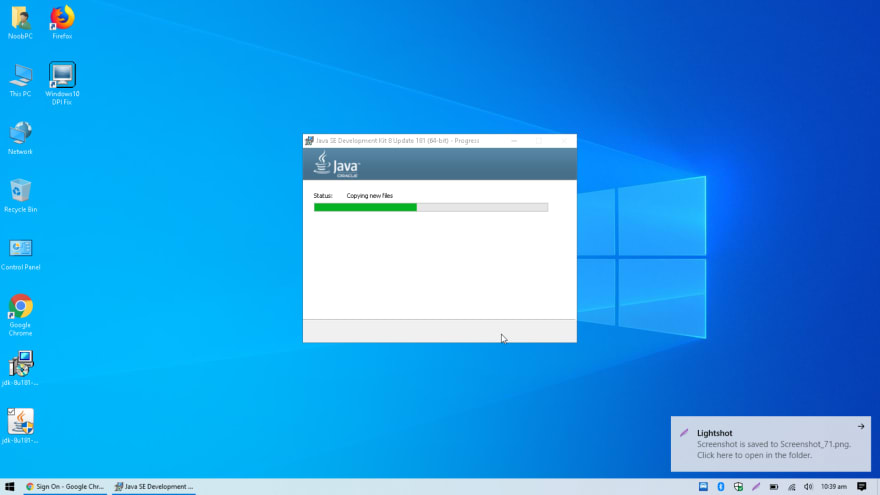Click the Java Oracle logo banner
The width and height of the screenshot is (880, 495).
pyautogui.click(x=439, y=164)
